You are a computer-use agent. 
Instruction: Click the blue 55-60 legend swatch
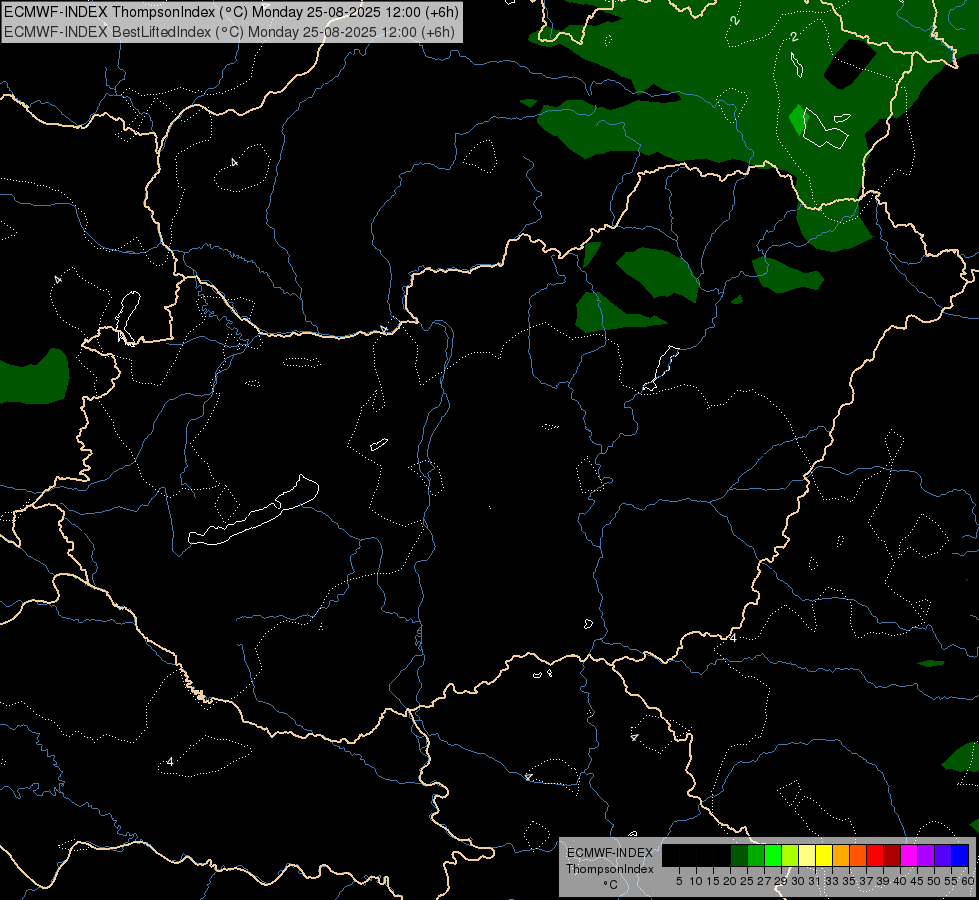pos(960,855)
